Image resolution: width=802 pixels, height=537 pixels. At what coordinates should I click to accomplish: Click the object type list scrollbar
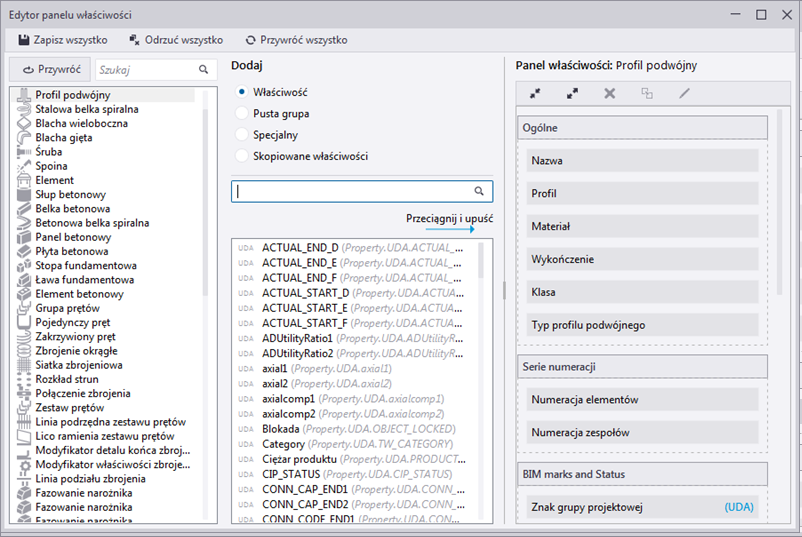tap(206, 200)
